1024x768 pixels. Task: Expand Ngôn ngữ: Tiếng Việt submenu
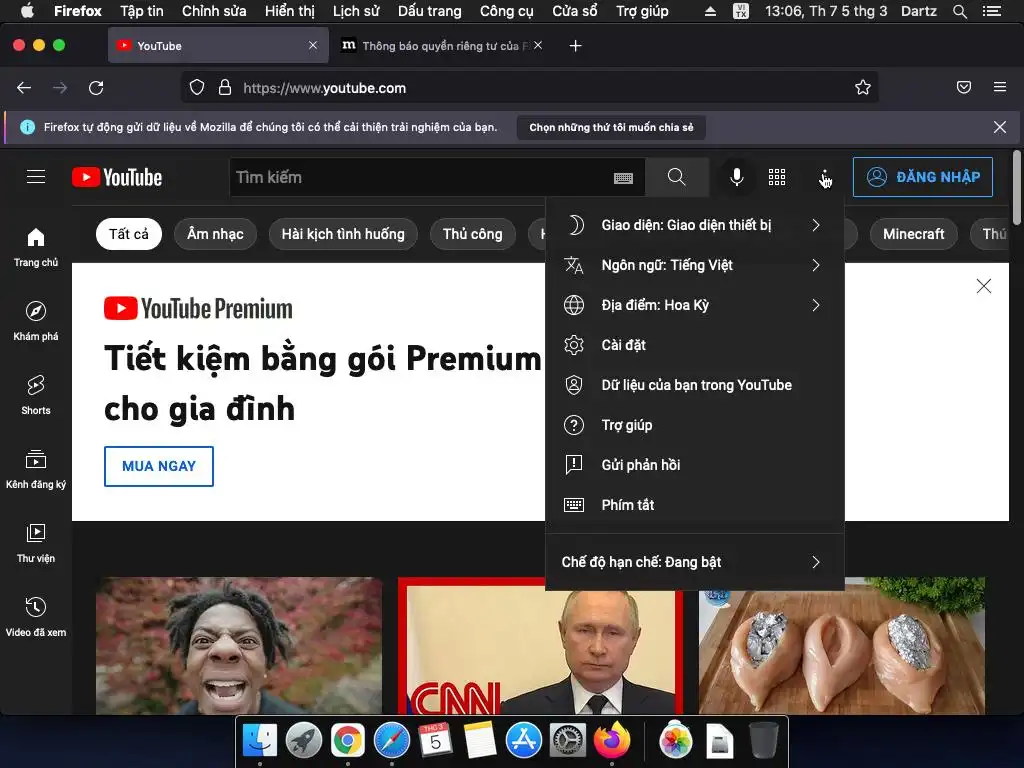(695, 265)
